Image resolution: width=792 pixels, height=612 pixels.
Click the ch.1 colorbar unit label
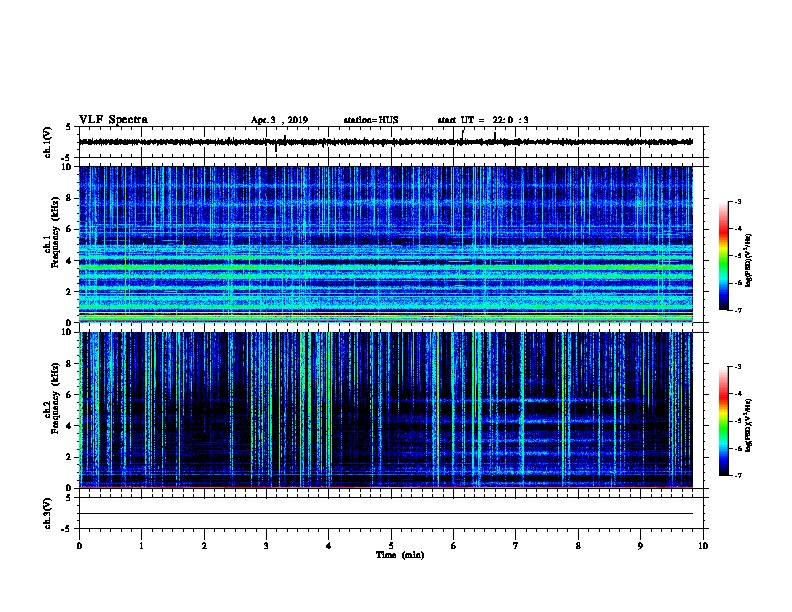(748, 260)
